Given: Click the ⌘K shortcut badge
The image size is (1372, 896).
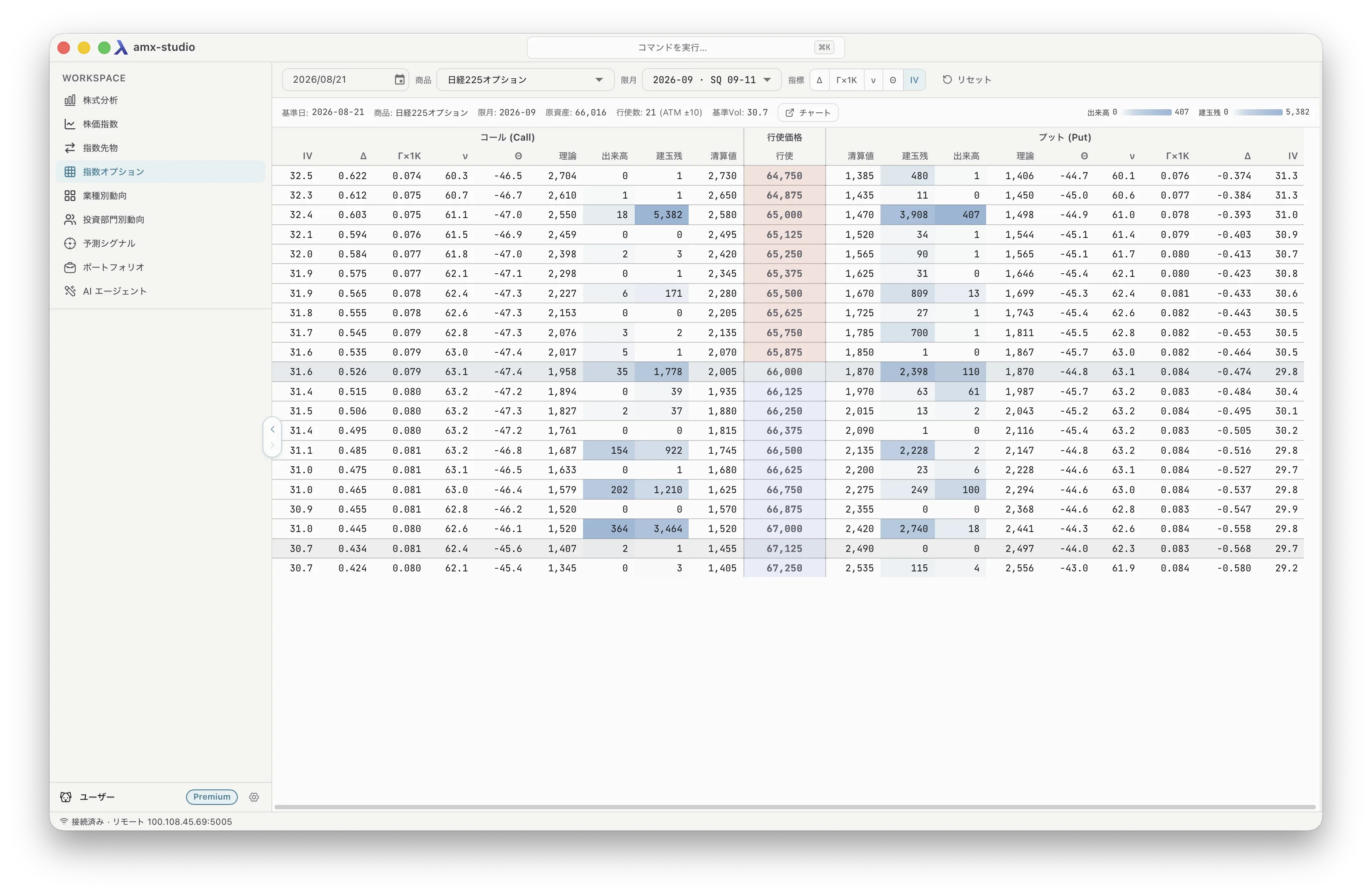Looking at the screenshot, I should 824,47.
